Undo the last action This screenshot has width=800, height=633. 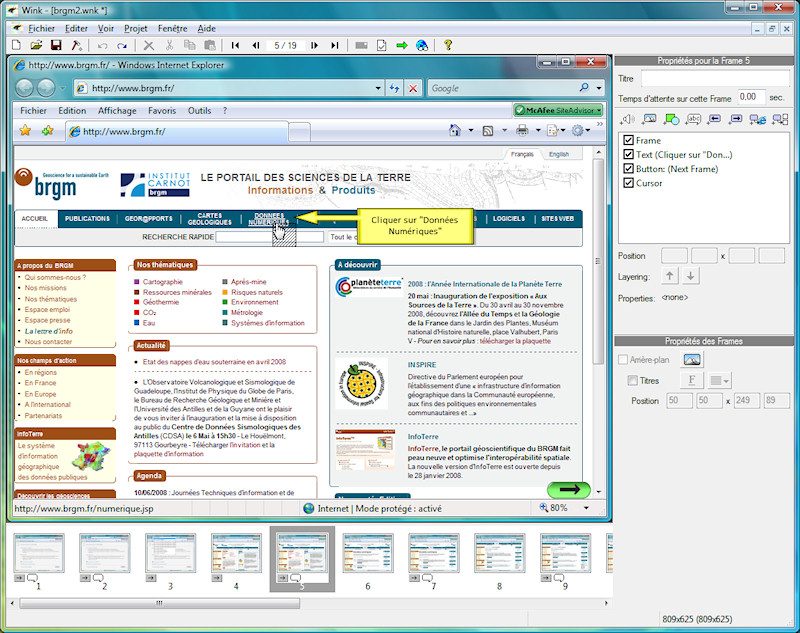tap(102, 46)
